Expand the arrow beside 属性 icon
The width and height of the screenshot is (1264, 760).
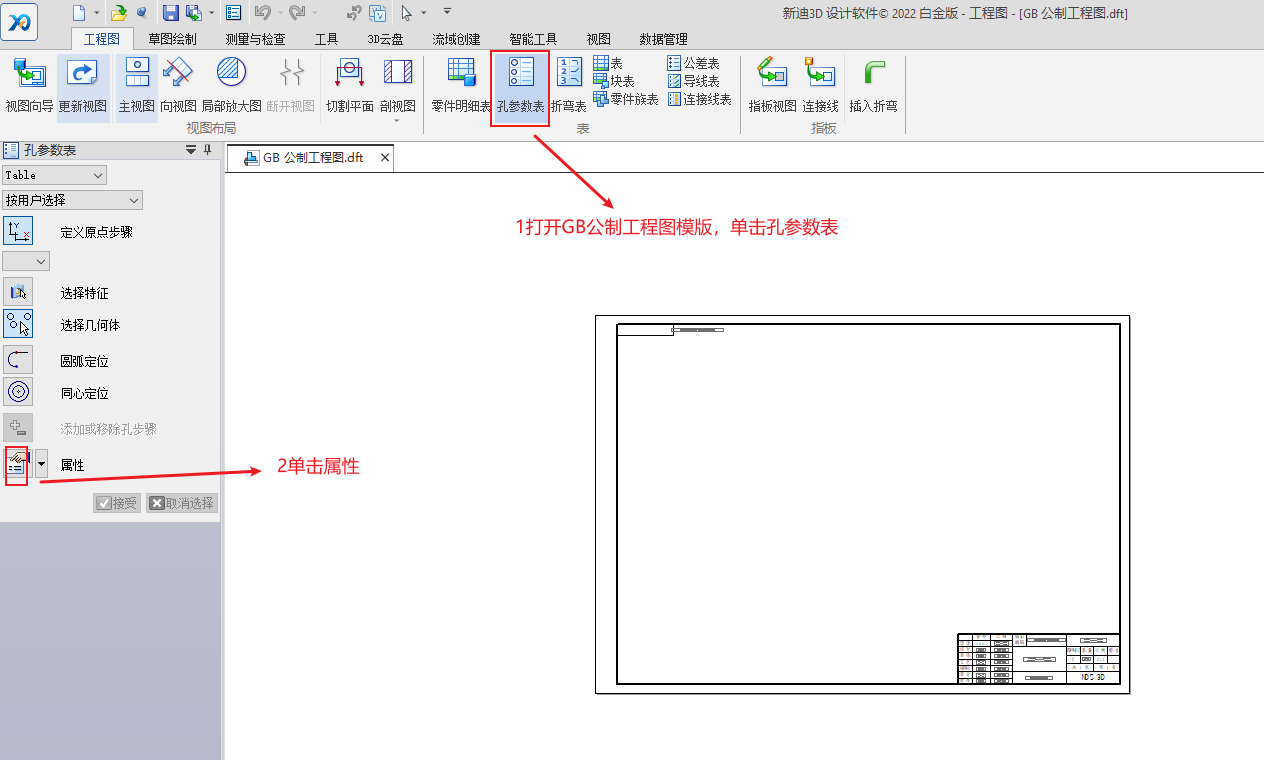tap(41, 464)
